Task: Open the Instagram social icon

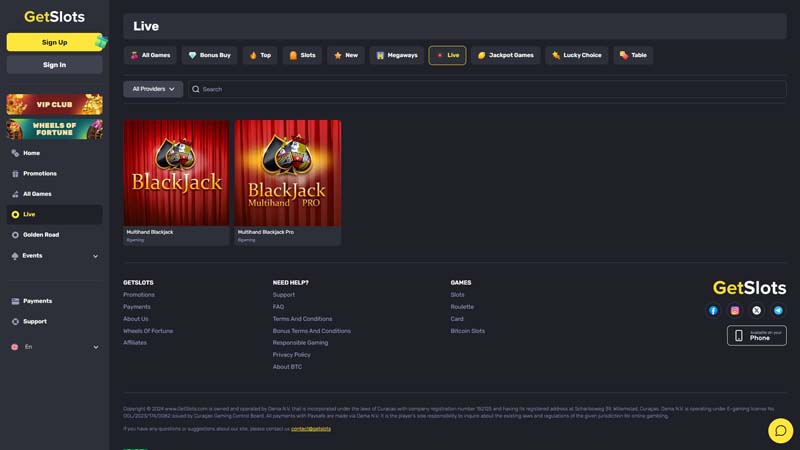Action: click(x=735, y=310)
